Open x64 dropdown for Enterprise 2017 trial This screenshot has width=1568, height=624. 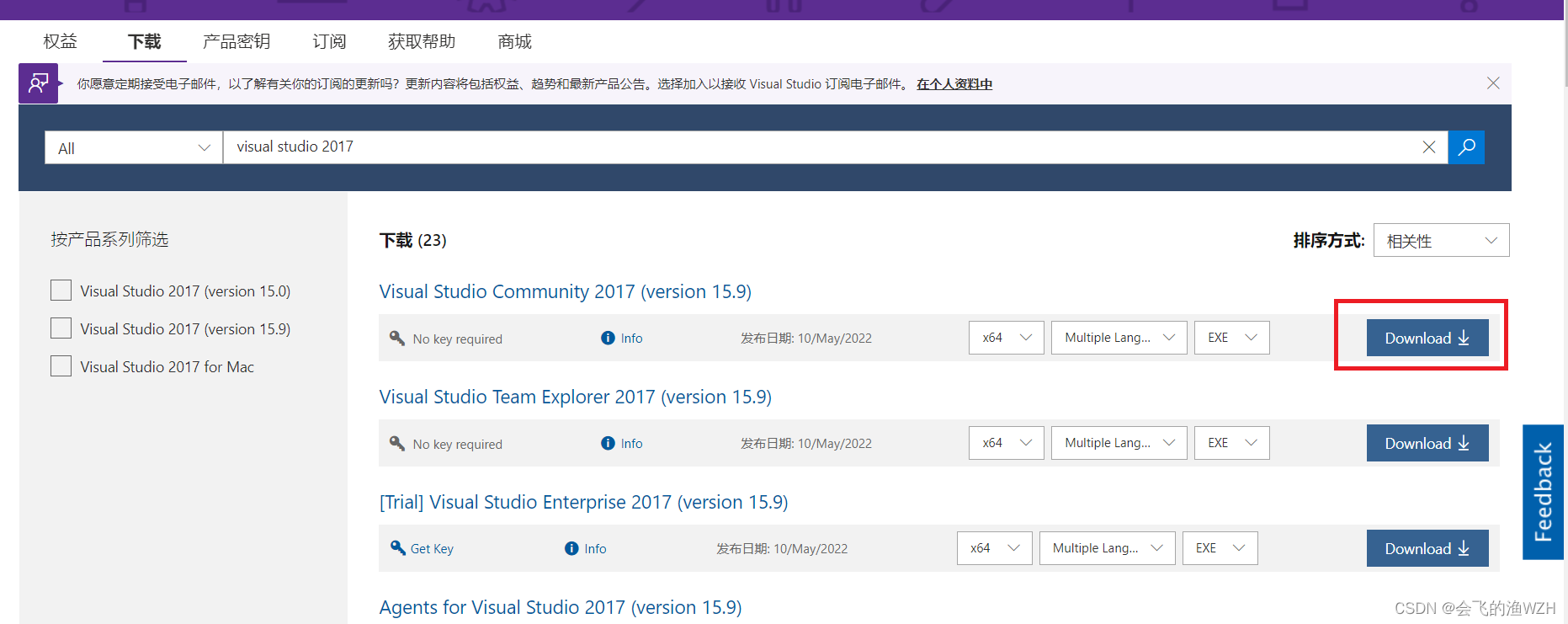tap(994, 548)
